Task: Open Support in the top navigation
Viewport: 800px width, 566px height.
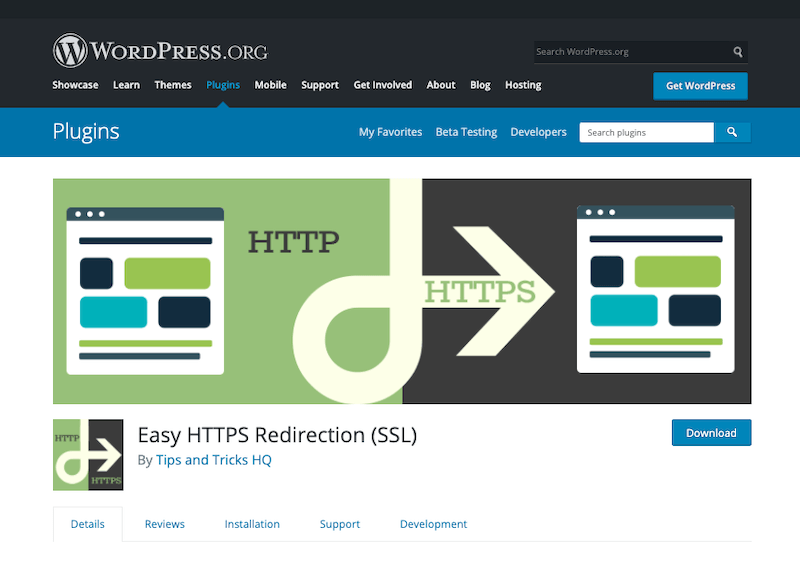Action: click(x=320, y=85)
